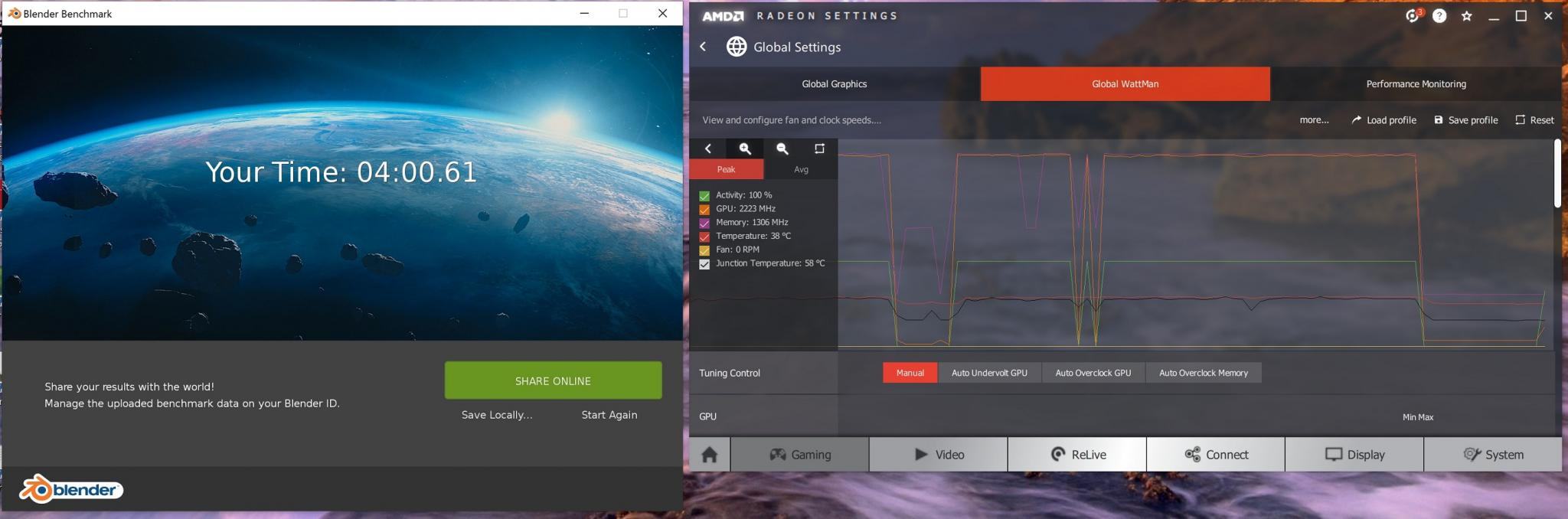Expand the more... description link

(x=1314, y=120)
